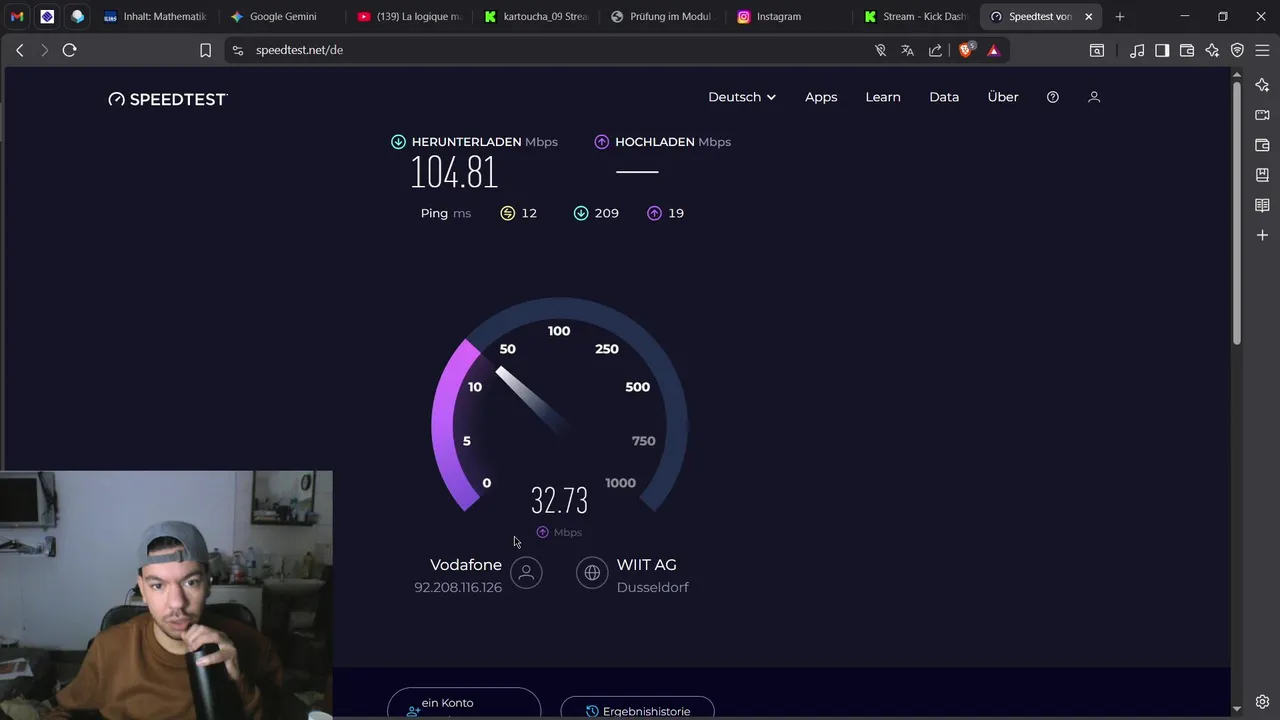Switch to the kartoucha_09 Stream tab
This screenshot has height=720, width=1280.
(x=536, y=17)
